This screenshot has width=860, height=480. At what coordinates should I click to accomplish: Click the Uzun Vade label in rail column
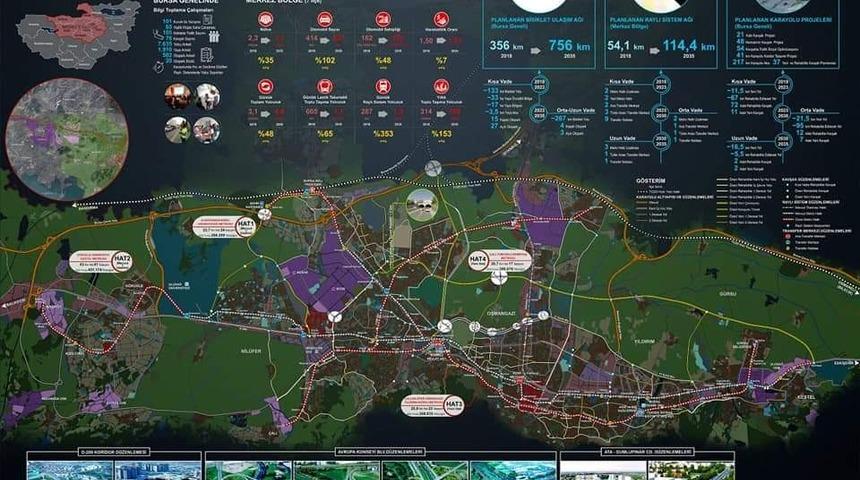[621, 139]
